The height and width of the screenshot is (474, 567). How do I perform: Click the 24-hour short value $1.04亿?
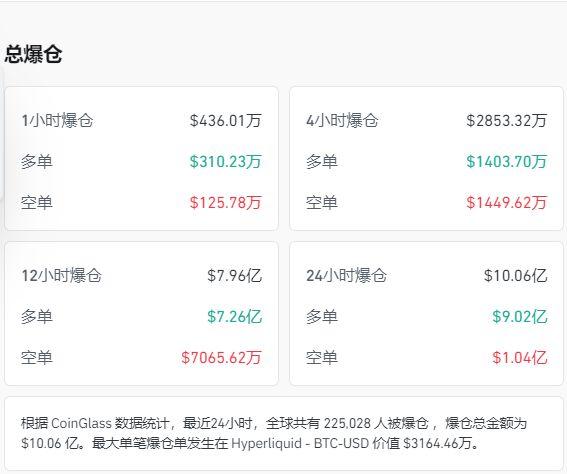pyautogui.click(x=520, y=357)
